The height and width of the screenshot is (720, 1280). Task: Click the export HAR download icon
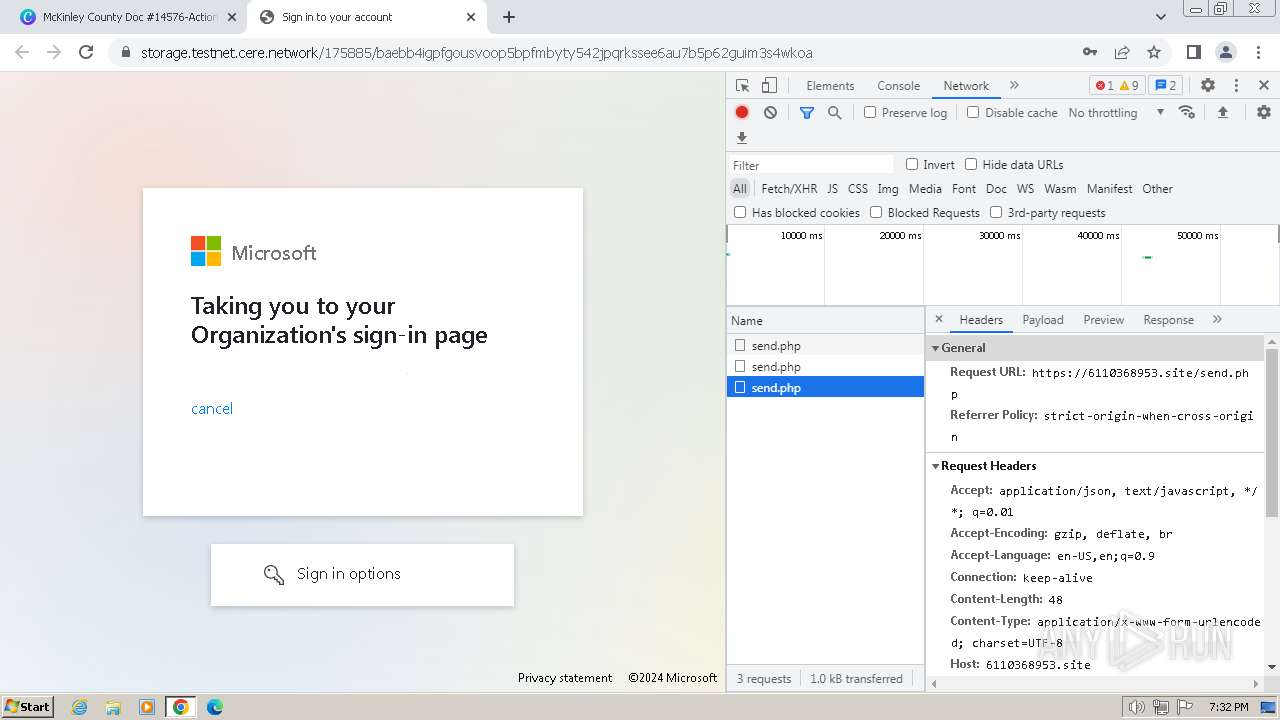742,138
